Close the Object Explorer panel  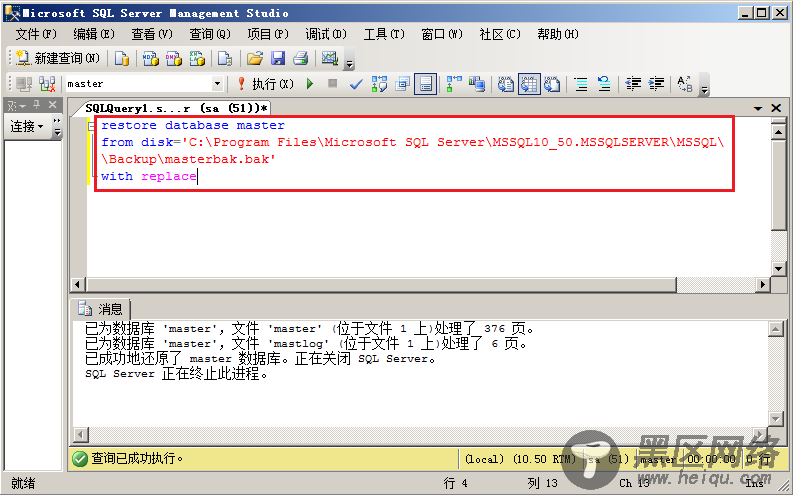pyautogui.click(x=53, y=105)
